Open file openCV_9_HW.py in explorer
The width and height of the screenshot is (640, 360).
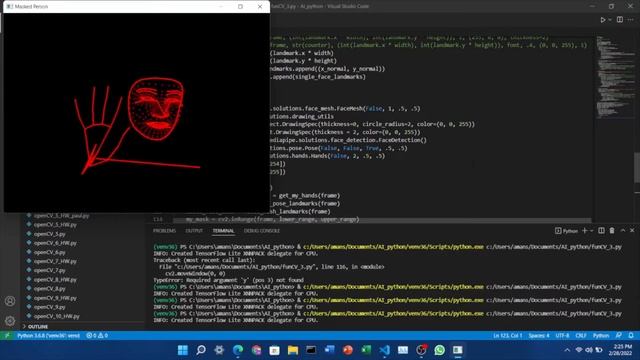click(x=55, y=298)
